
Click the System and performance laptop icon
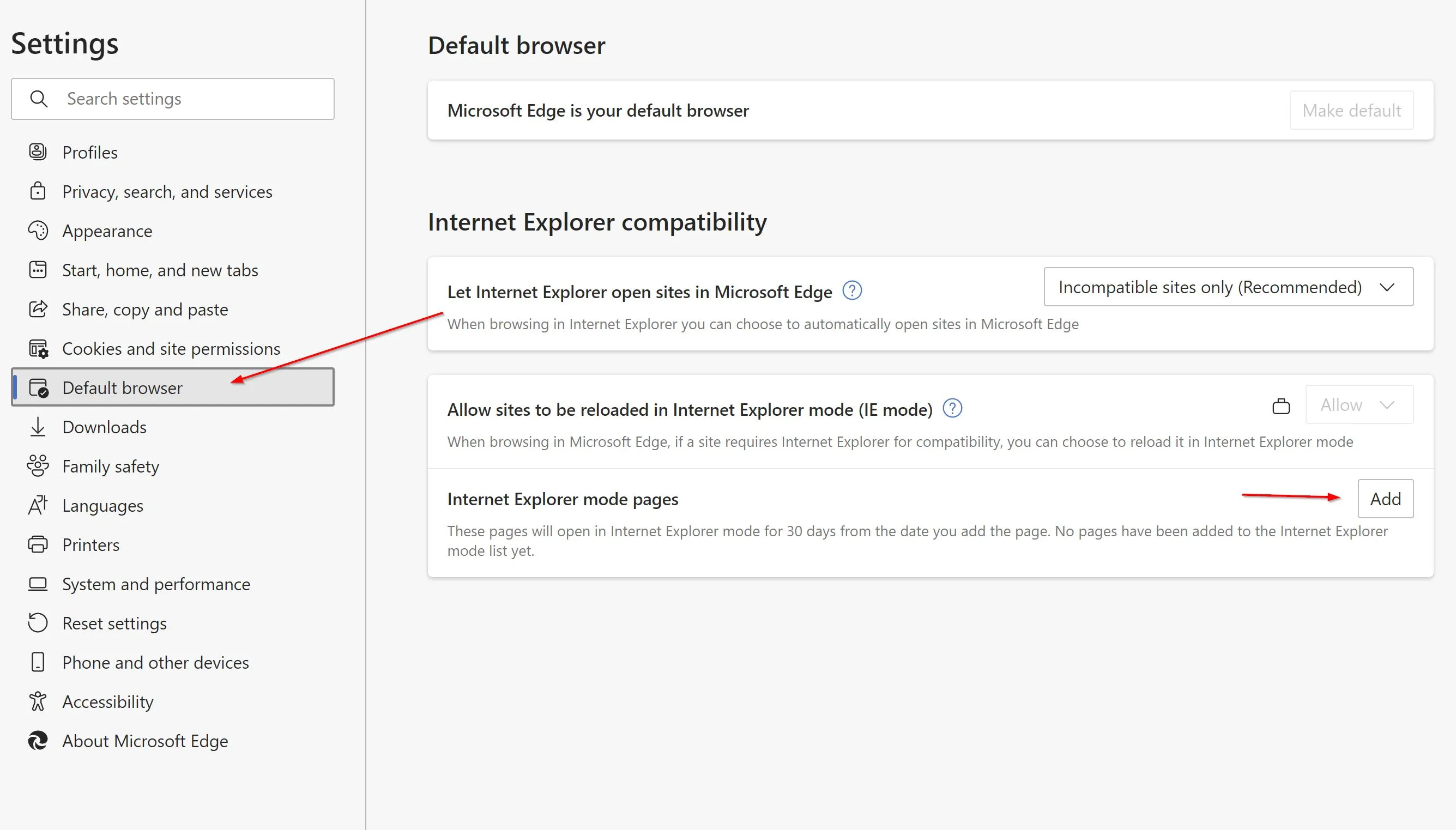[38, 584]
